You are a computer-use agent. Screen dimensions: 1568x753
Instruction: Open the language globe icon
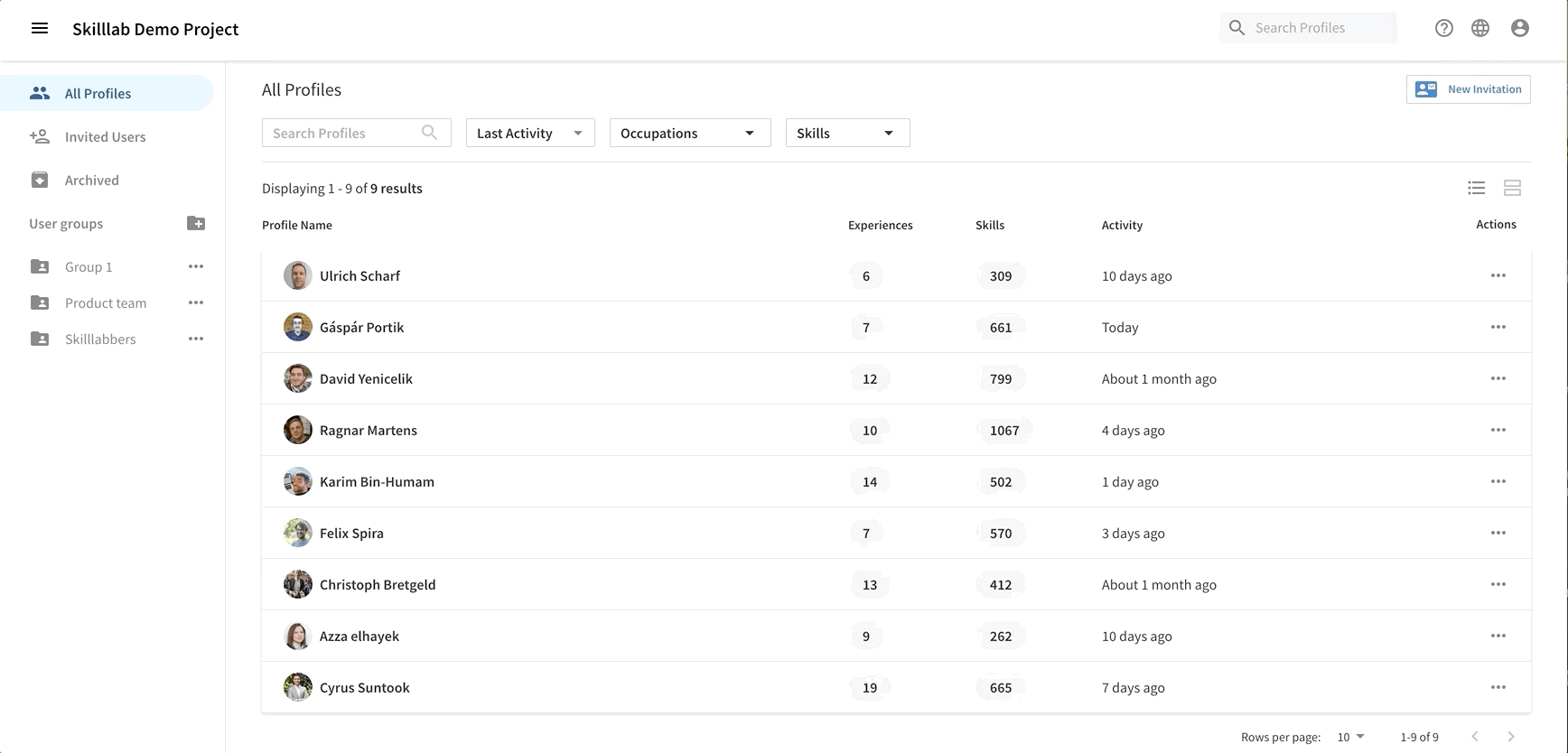point(1480,28)
